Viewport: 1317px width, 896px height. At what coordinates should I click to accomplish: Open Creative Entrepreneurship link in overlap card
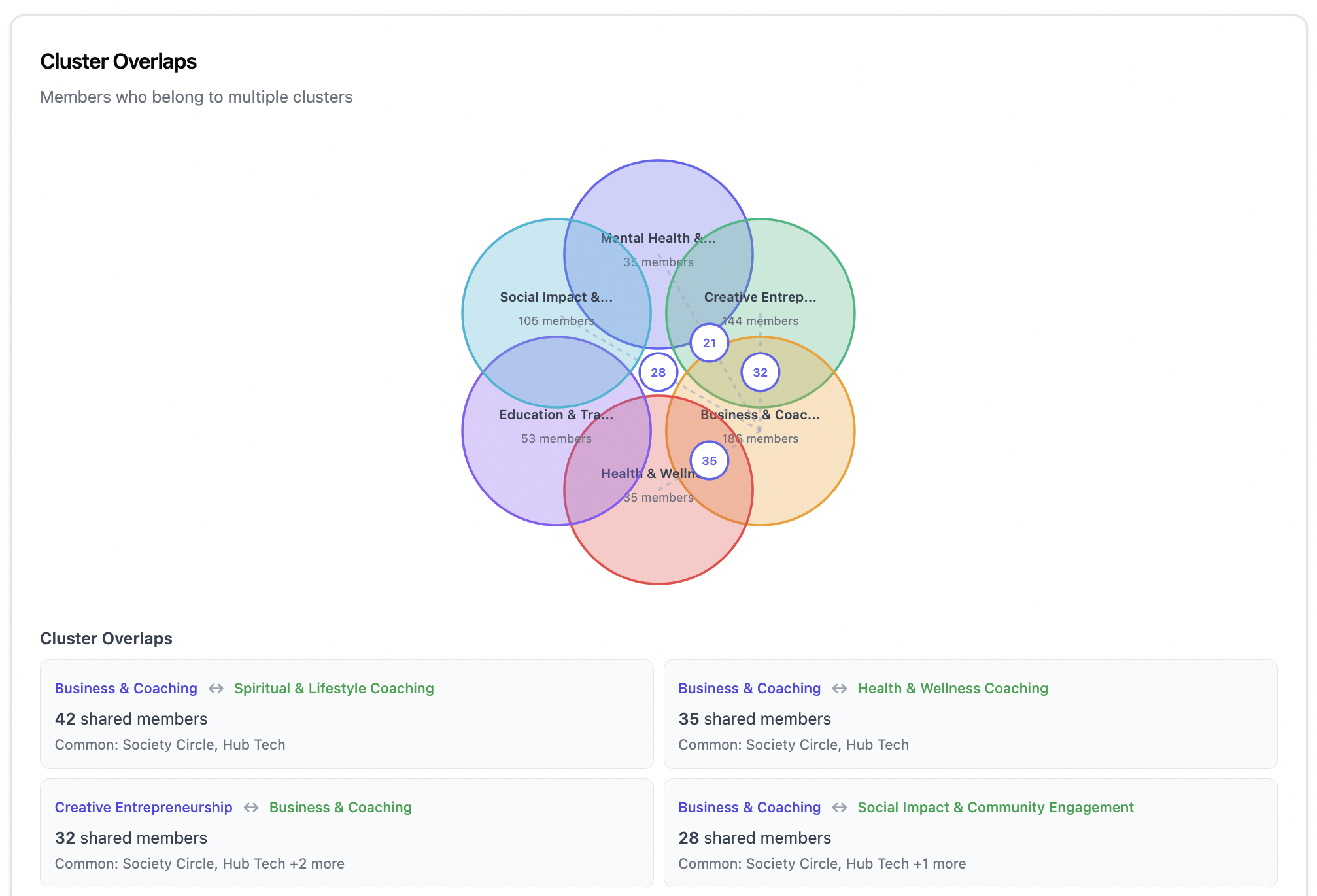point(143,808)
